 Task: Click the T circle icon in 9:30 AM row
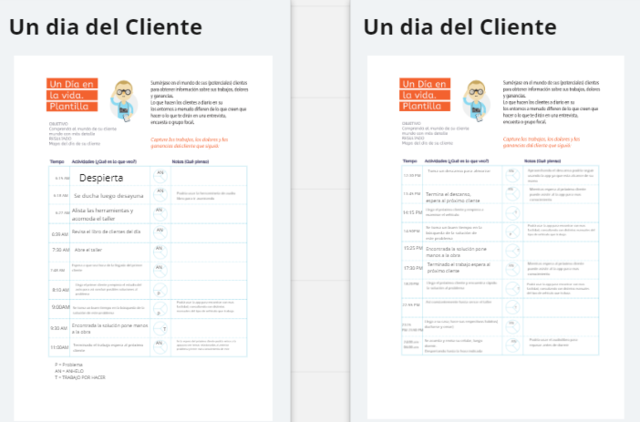coord(160,328)
